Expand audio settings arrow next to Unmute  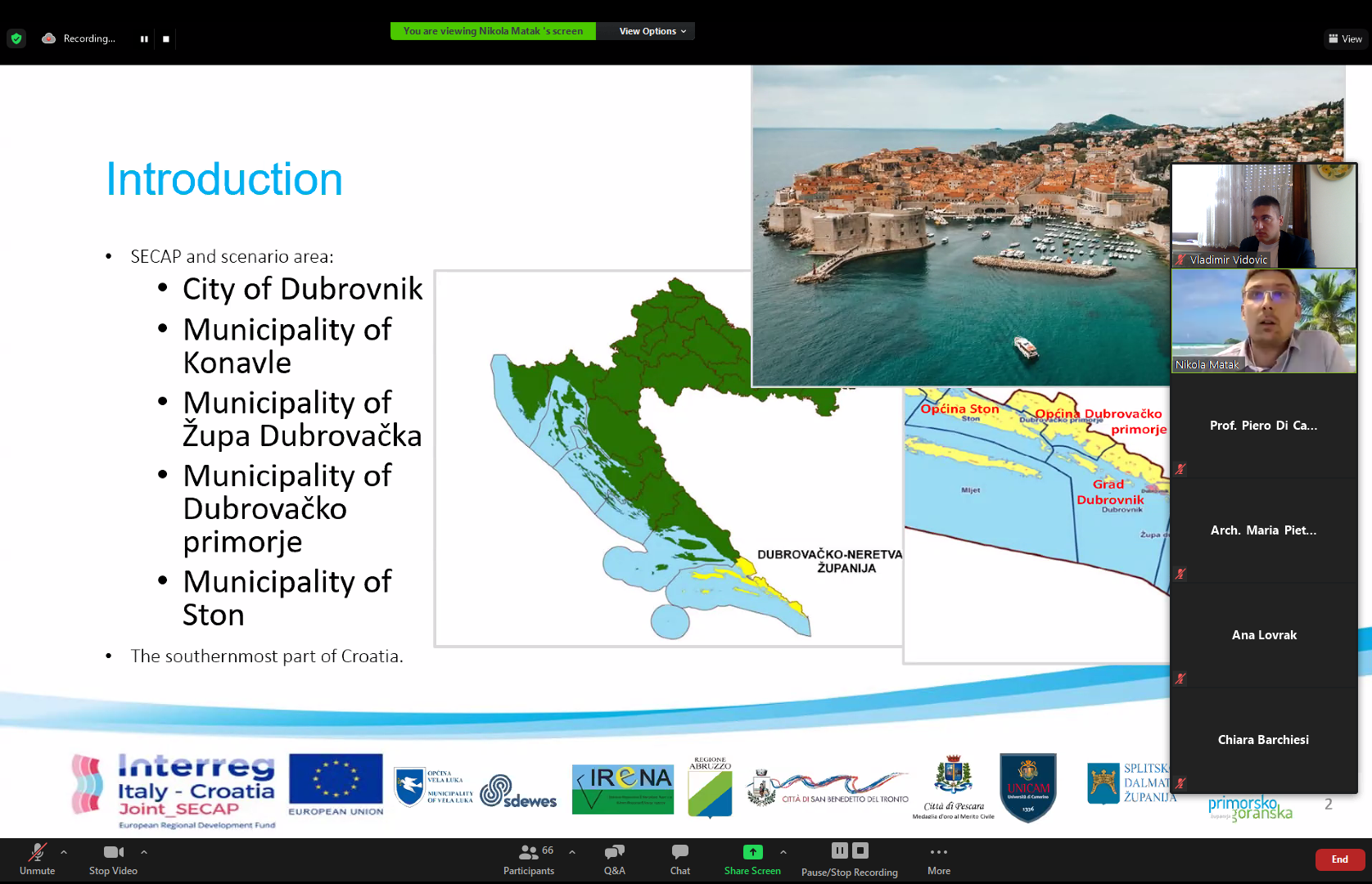click(64, 852)
